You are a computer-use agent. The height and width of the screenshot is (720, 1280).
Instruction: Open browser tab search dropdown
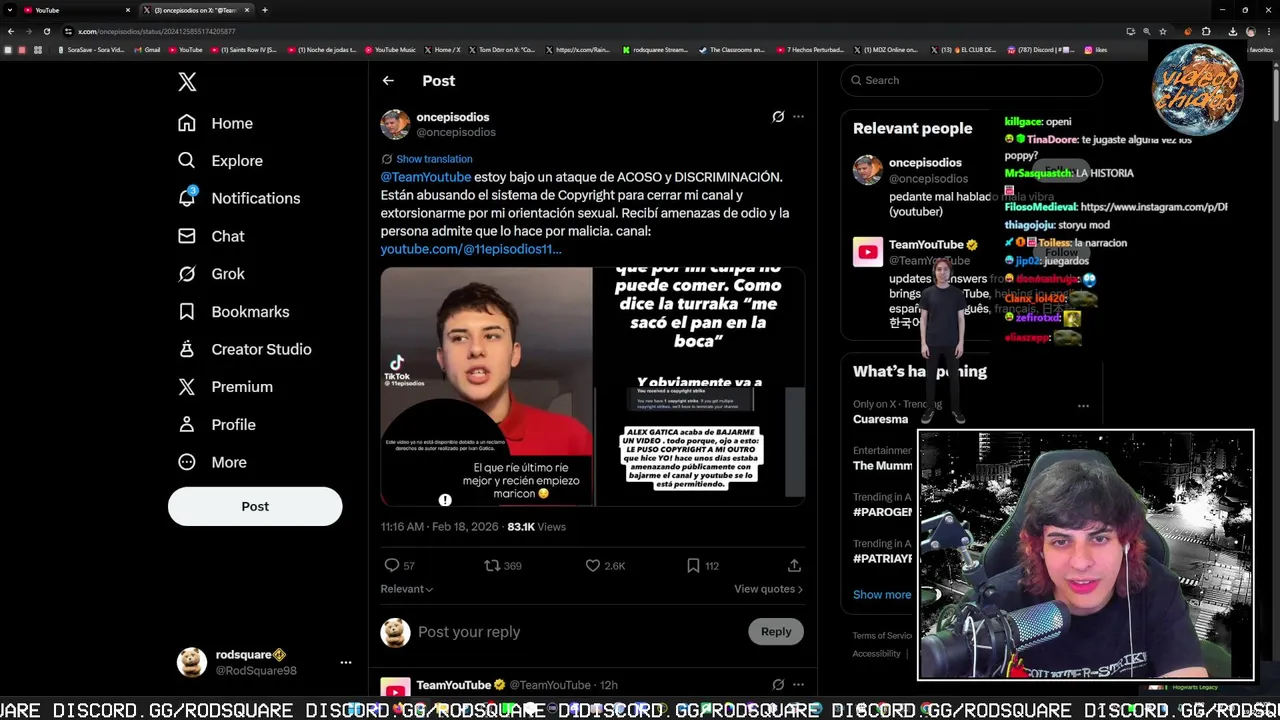[8, 10]
